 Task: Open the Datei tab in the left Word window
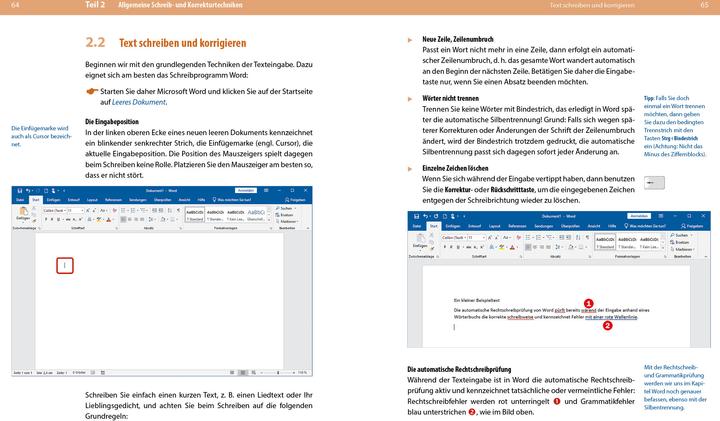click(20, 199)
